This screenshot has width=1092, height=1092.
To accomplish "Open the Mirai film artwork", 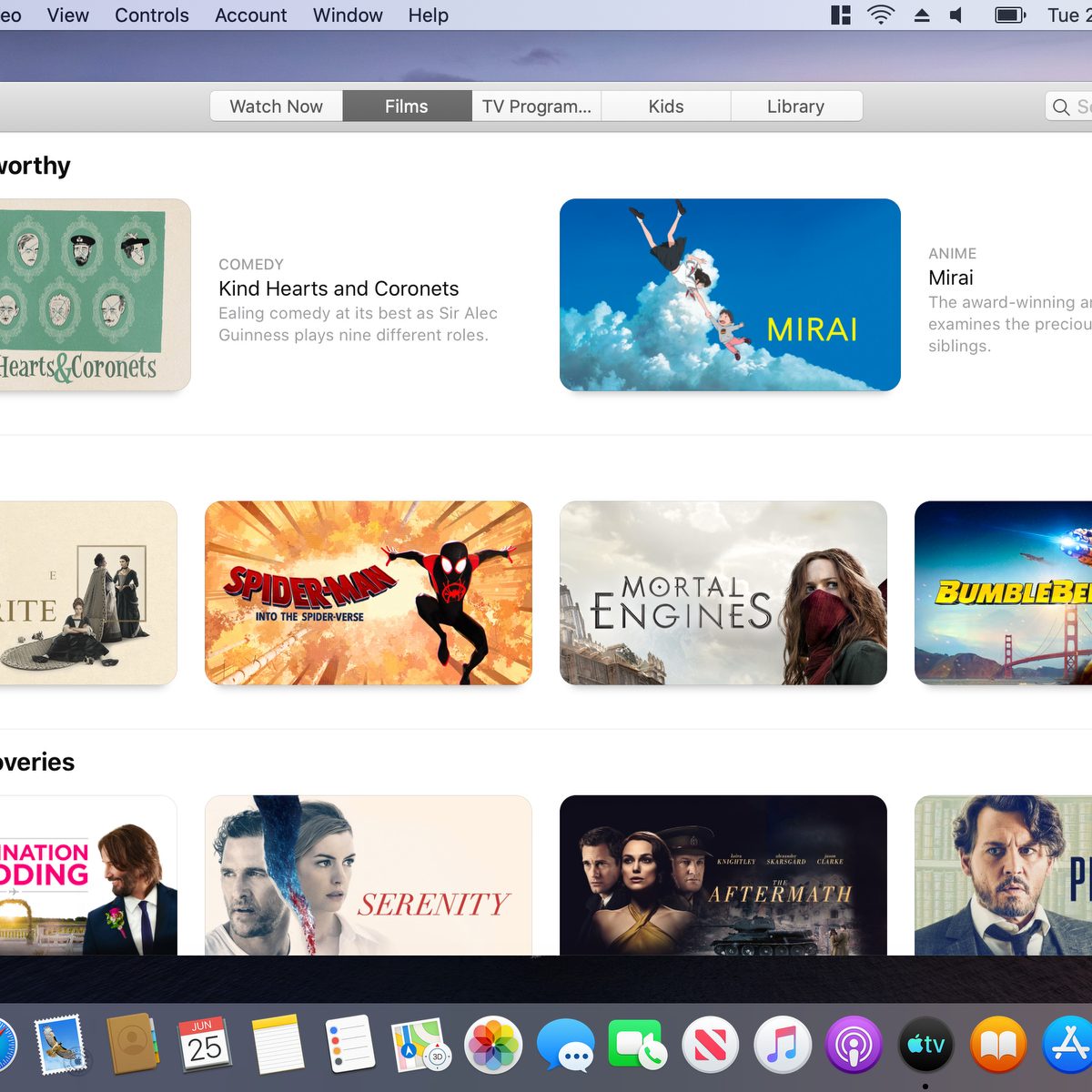I will point(730,295).
